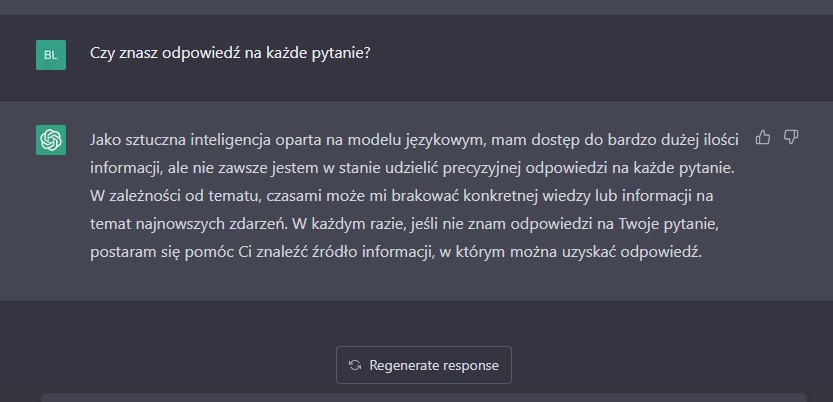Click the green BL user avatar
The height and width of the screenshot is (402, 833).
pos(51,55)
